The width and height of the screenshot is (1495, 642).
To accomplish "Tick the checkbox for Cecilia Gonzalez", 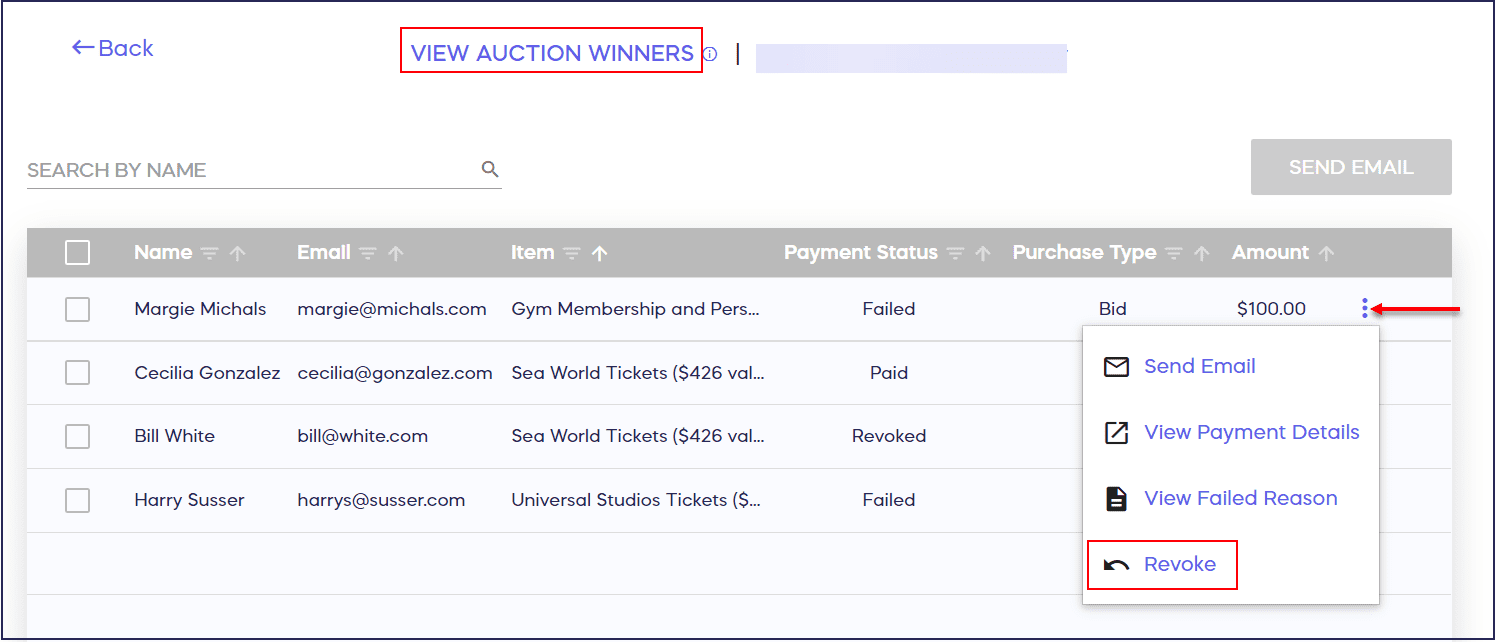I will pyautogui.click(x=77, y=373).
